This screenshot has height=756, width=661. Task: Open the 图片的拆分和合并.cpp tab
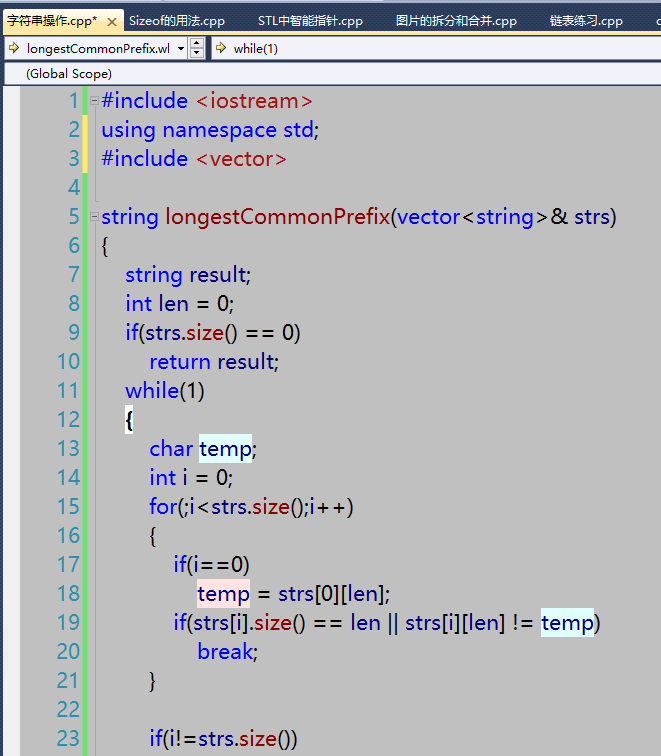pyautogui.click(x=456, y=21)
